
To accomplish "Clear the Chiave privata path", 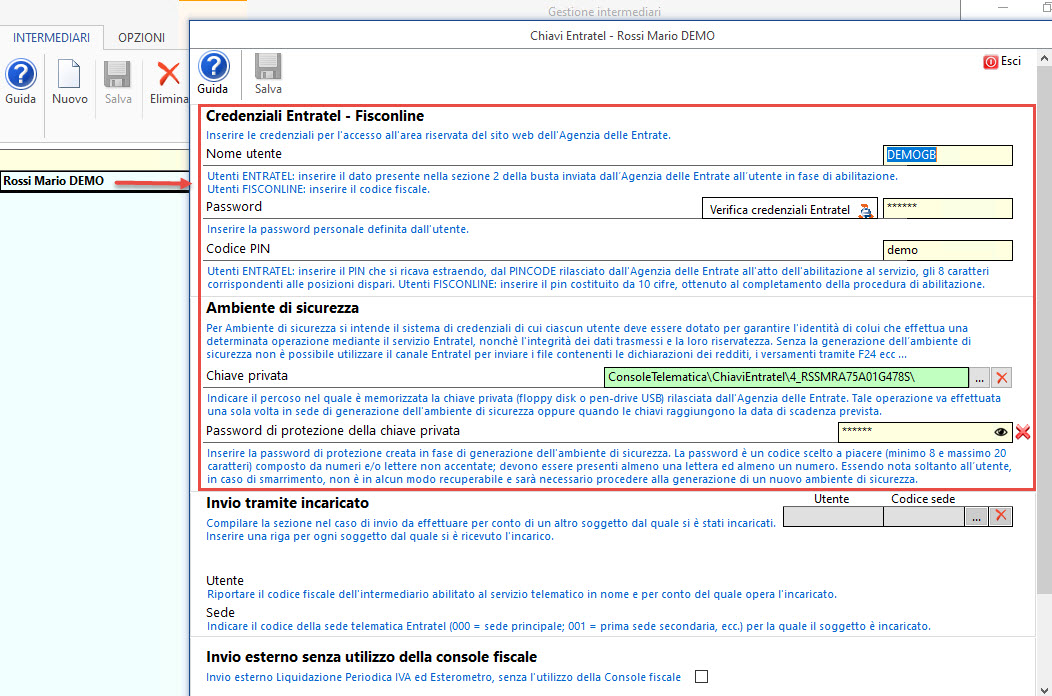I will 1002,378.
